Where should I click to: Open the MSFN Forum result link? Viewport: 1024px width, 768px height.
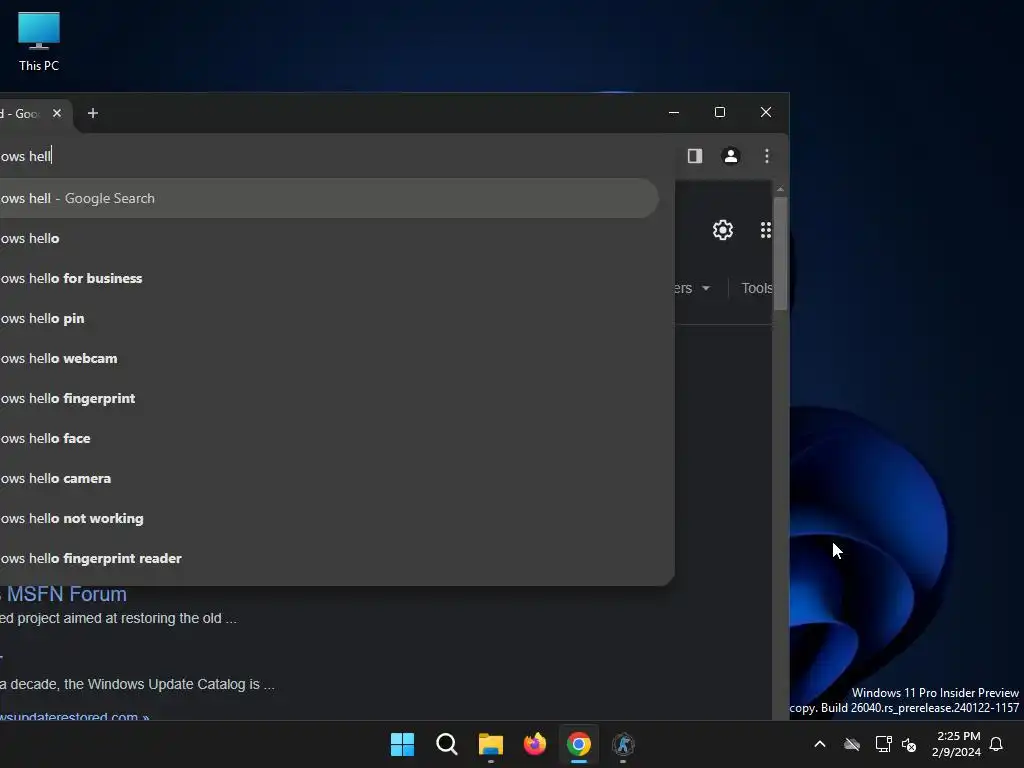[63, 594]
